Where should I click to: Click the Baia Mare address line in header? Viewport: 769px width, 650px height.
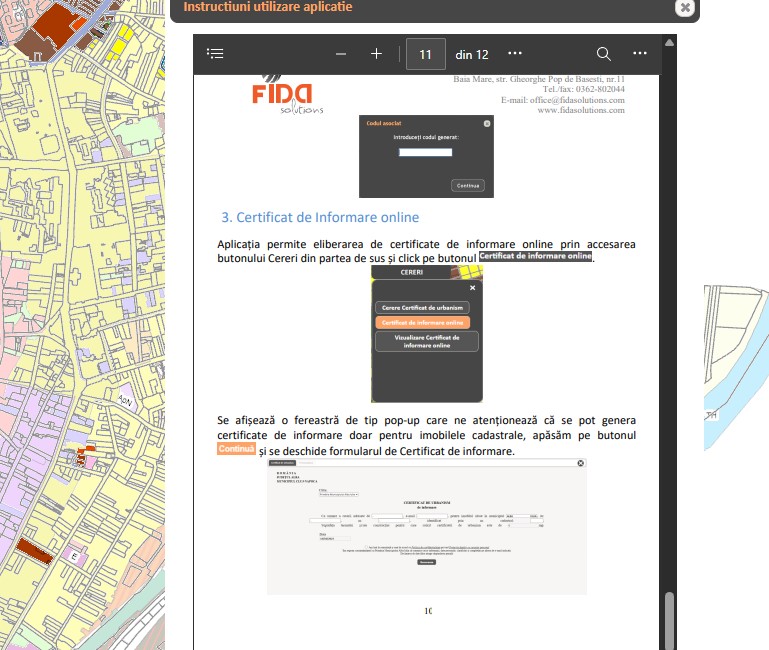click(539, 79)
